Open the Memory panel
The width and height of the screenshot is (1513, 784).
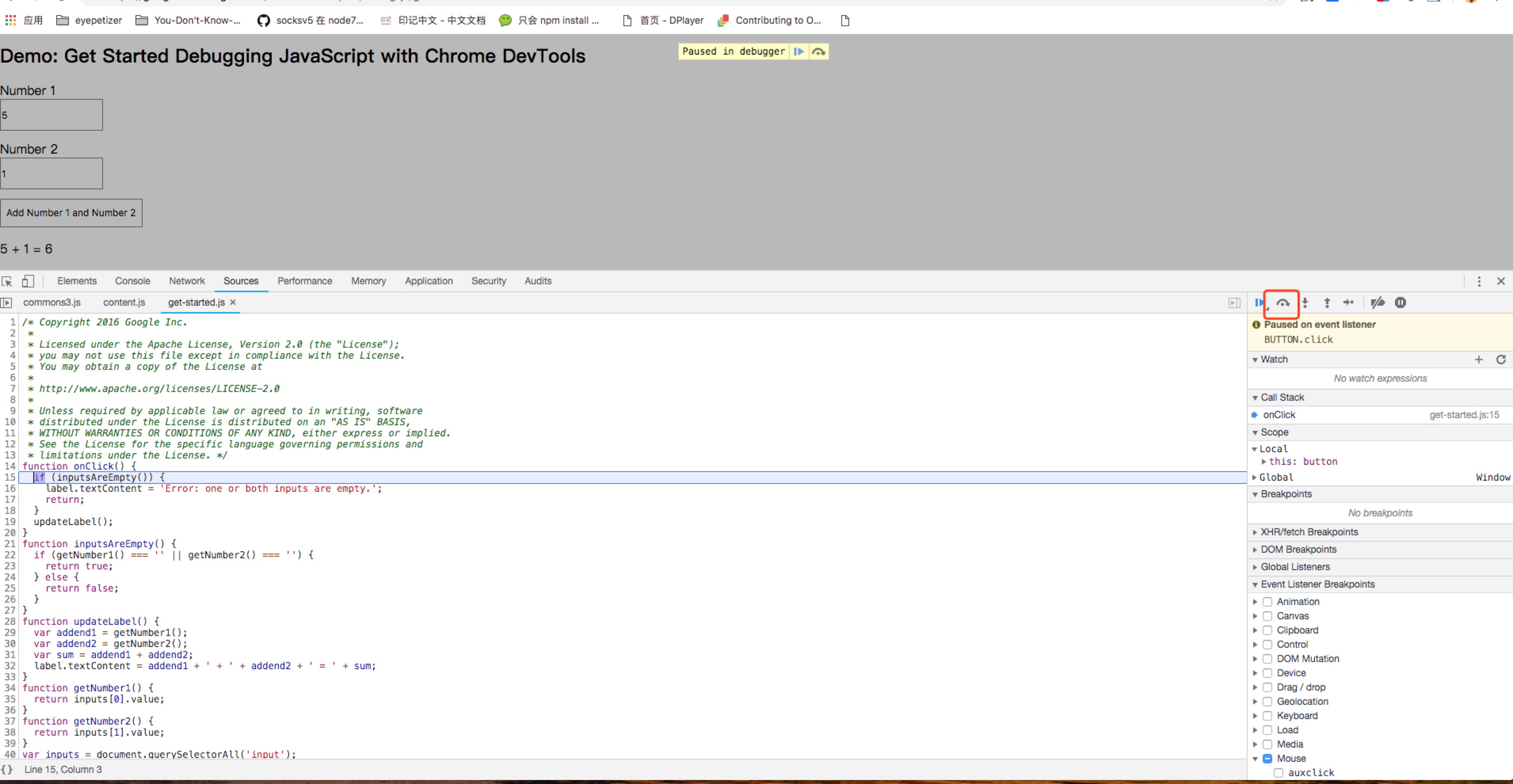[368, 281]
